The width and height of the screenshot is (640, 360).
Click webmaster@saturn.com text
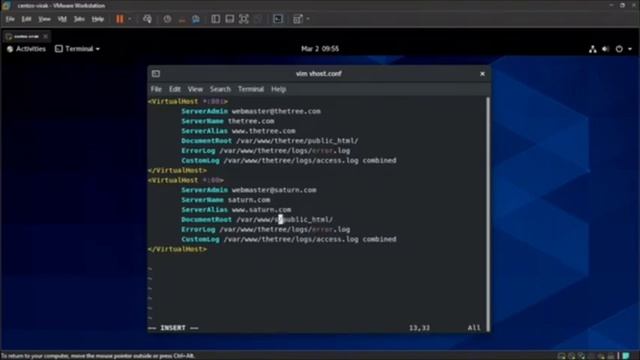point(274,190)
